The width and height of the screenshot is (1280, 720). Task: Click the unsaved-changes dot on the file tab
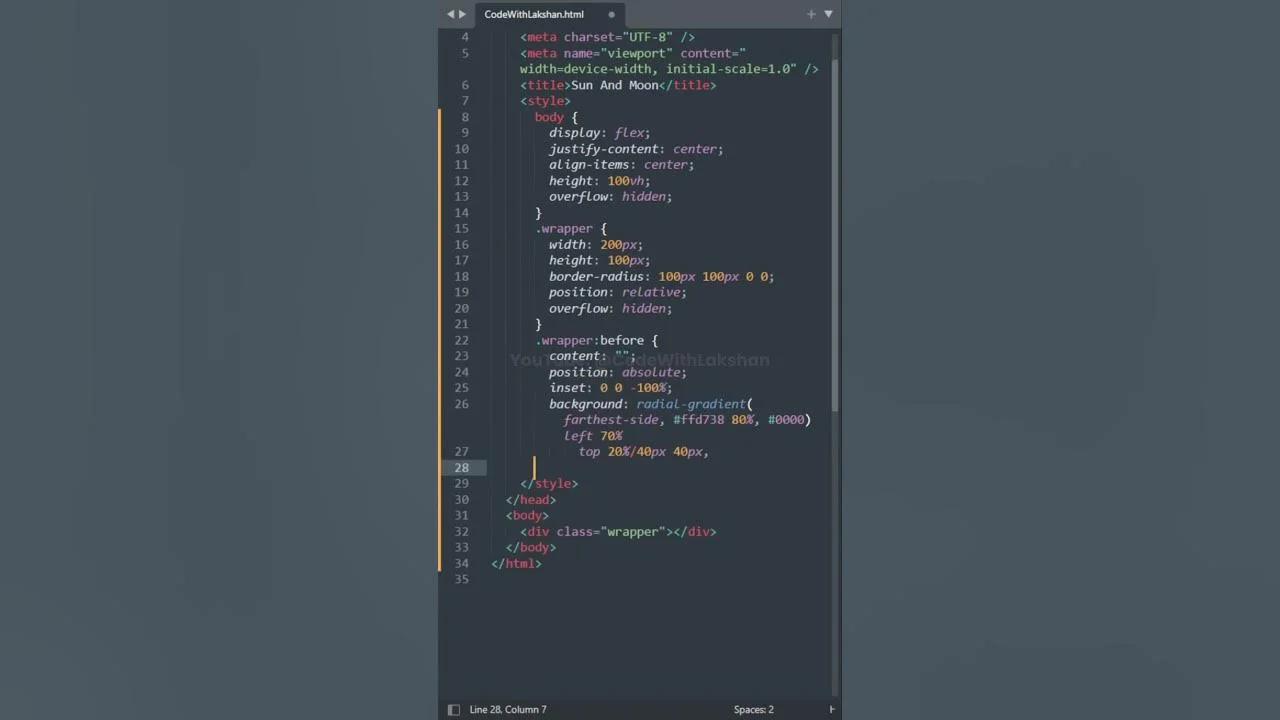click(x=610, y=15)
